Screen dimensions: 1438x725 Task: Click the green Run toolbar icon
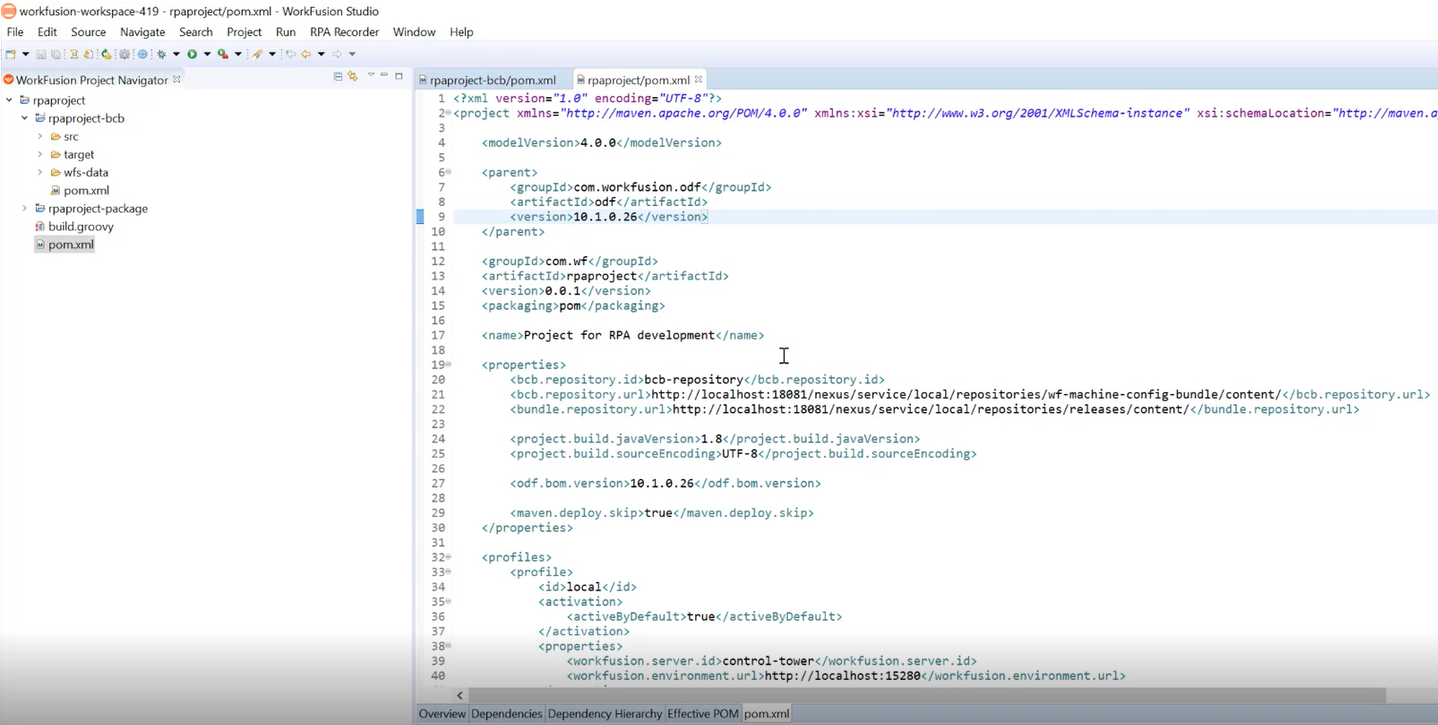click(x=192, y=54)
